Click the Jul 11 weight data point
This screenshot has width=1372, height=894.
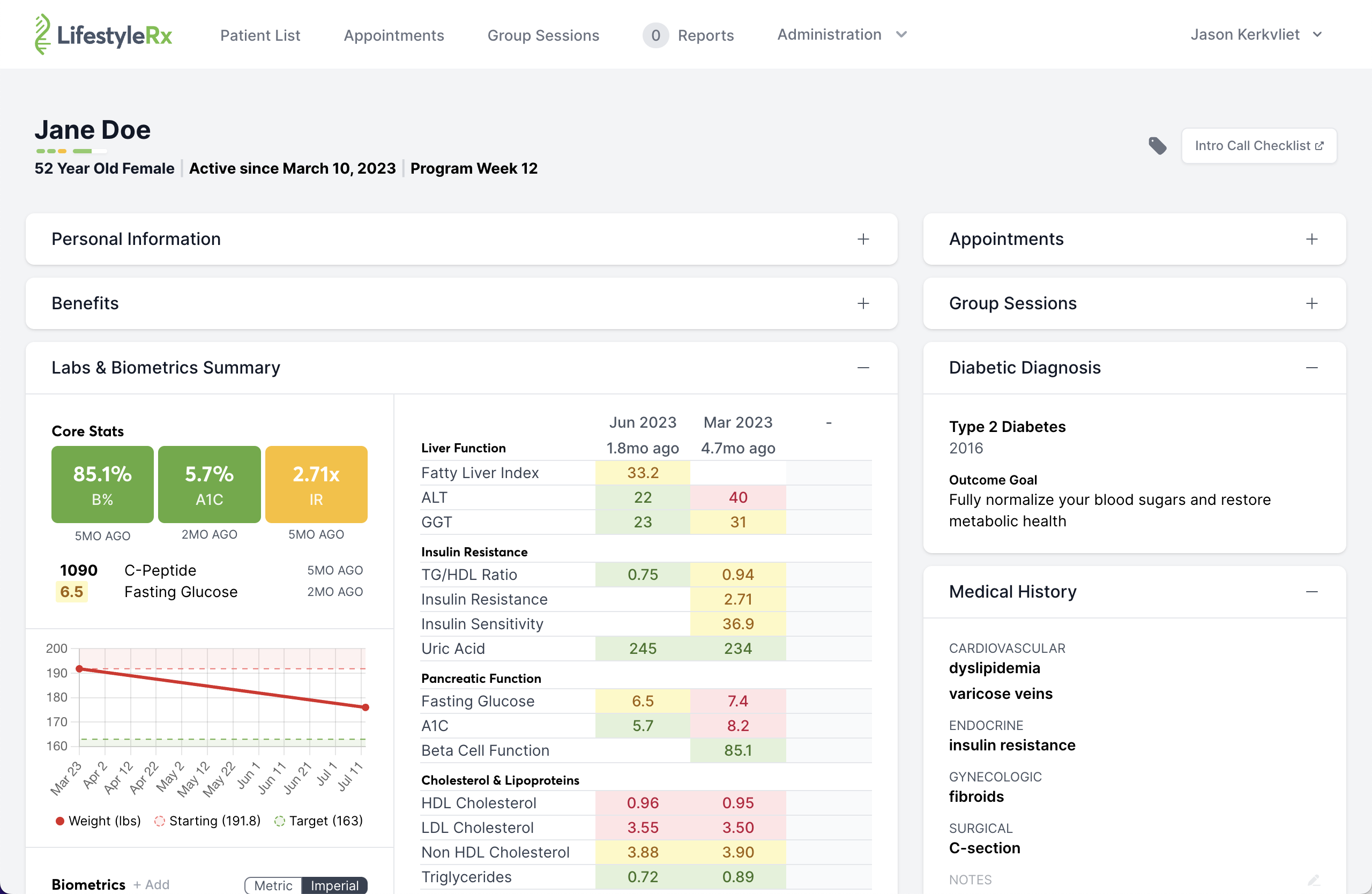(366, 707)
